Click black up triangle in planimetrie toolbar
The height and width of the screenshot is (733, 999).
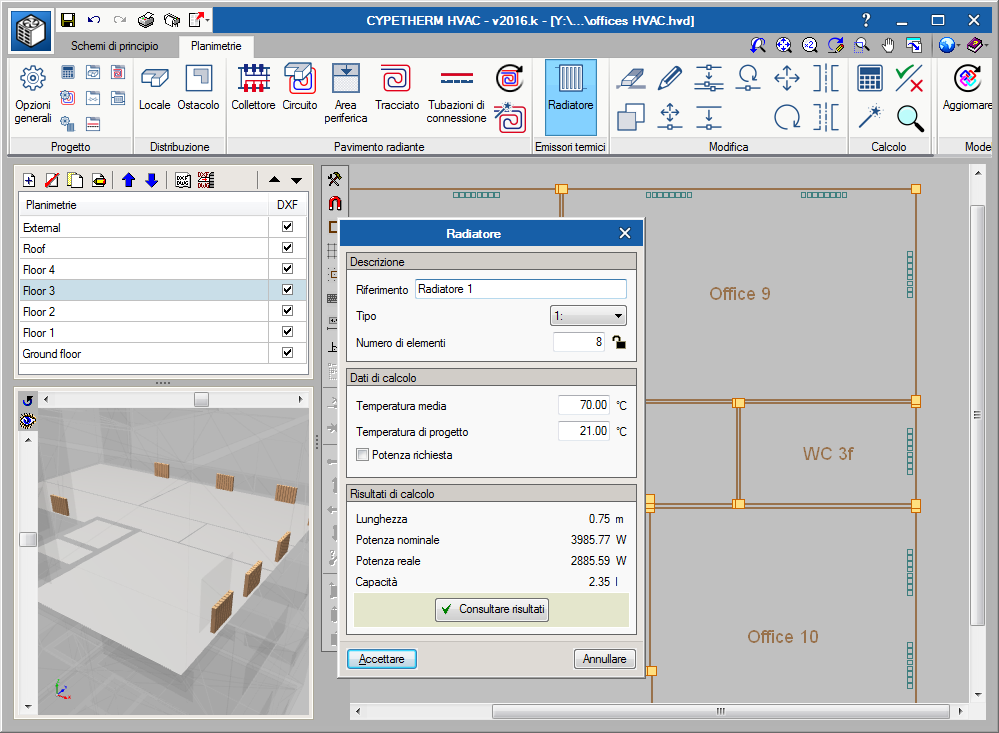tap(275, 180)
